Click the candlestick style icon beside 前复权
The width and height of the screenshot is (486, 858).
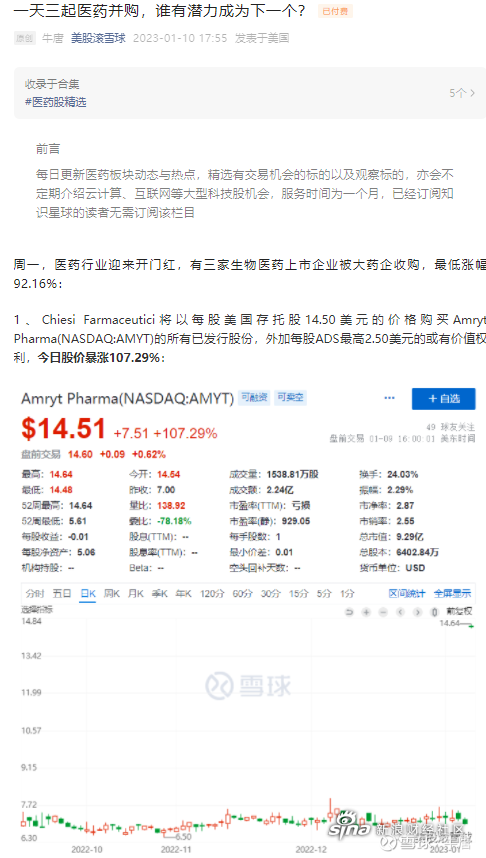point(435,612)
